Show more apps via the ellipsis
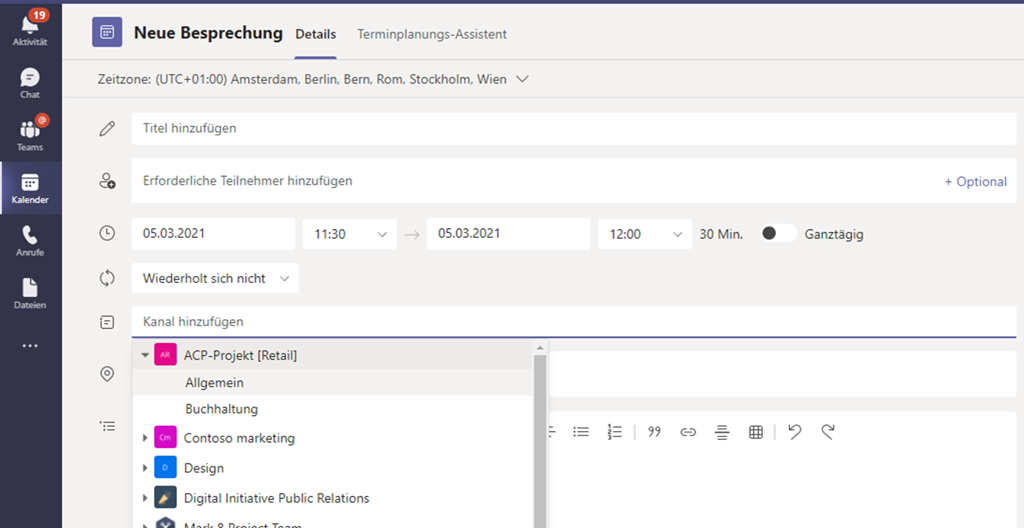The image size is (1024, 528). pyautogui.click(x=30, y=346)
